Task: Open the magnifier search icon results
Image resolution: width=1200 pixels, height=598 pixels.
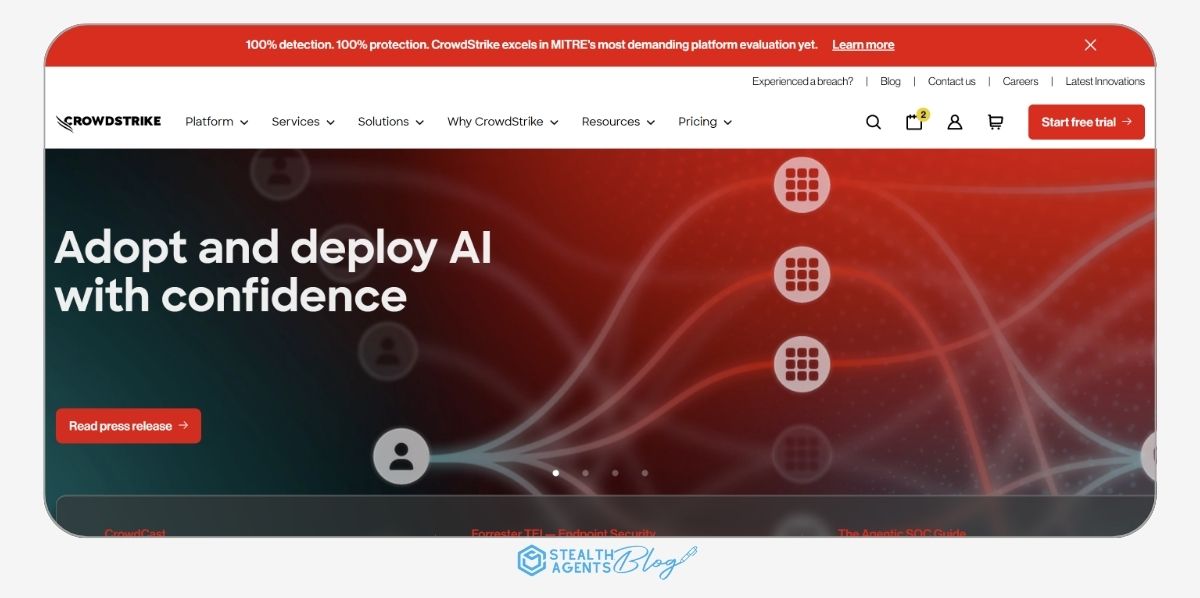Action: 873,121
